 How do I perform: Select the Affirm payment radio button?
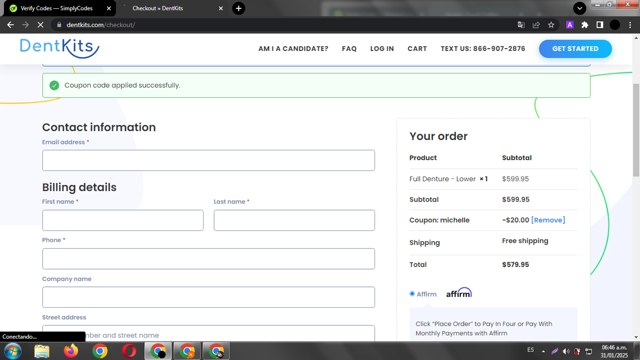(412, 293)
